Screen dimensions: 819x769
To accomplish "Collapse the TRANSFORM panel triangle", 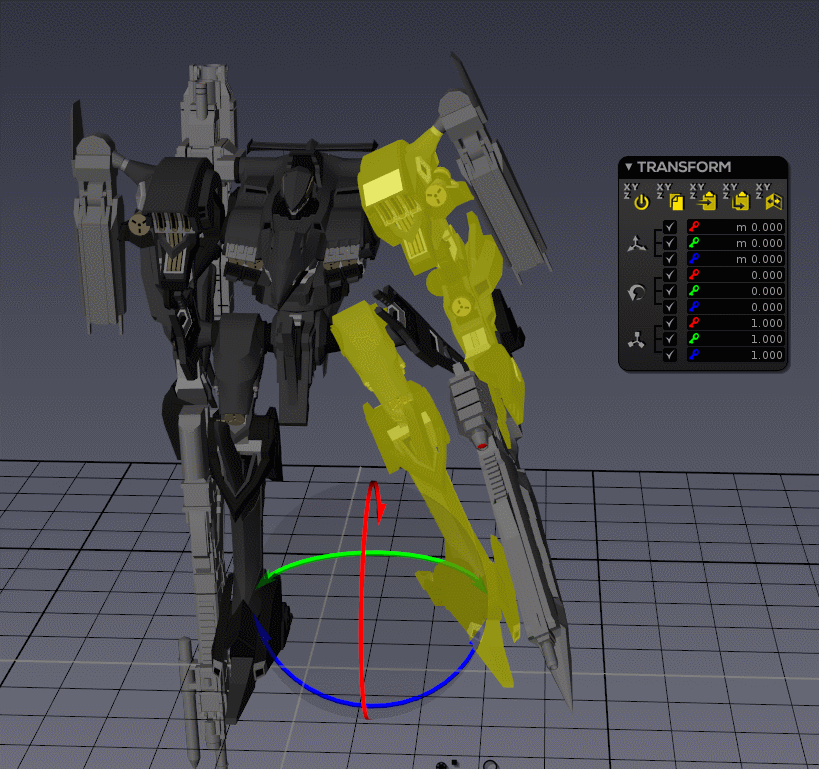I will tap(629, 167).
